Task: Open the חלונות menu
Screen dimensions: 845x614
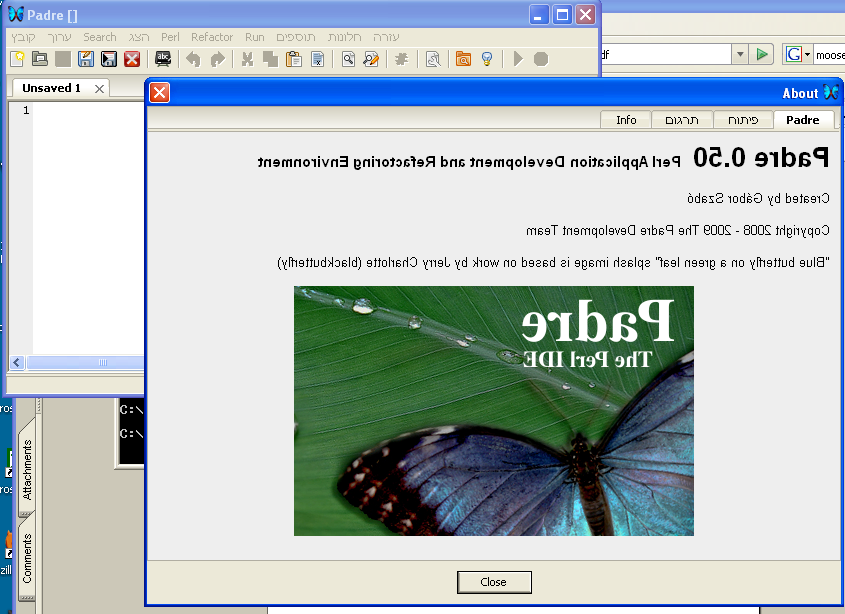Action: point(344,37)
